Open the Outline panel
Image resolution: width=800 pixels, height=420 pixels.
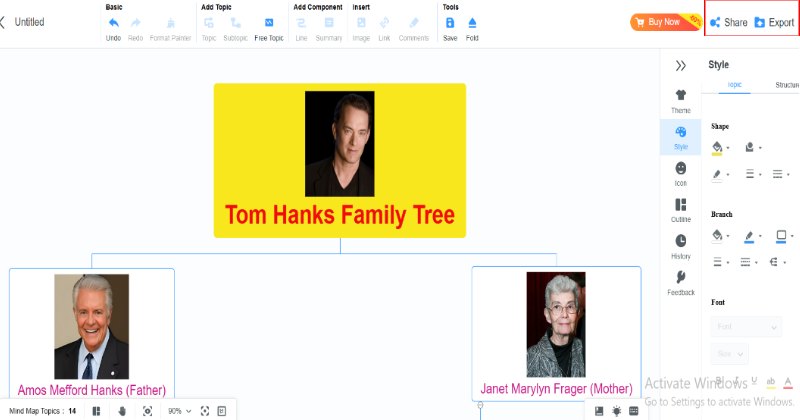[681, 210]
